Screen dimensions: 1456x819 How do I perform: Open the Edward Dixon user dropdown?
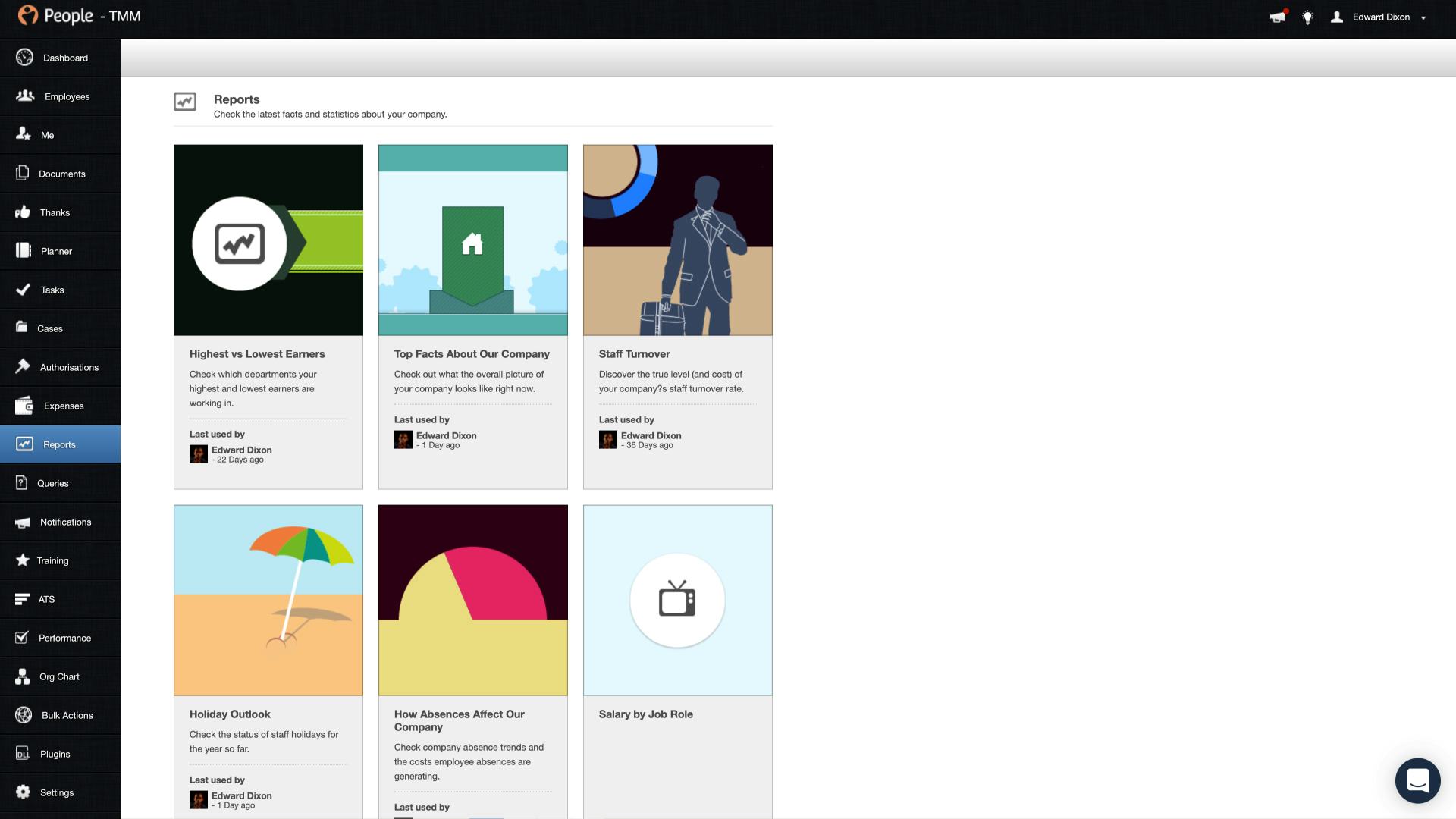coord(1380,17)
